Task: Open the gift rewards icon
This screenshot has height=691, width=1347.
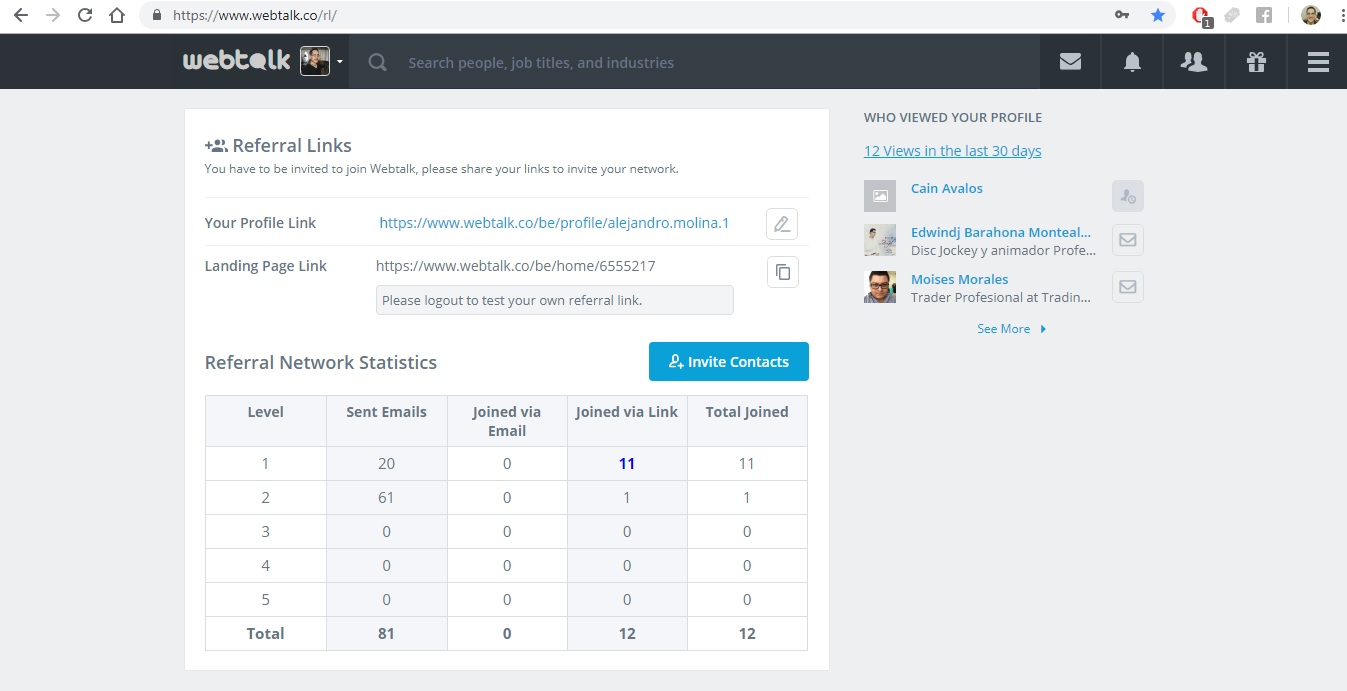Action: [x=1256, y=61]
